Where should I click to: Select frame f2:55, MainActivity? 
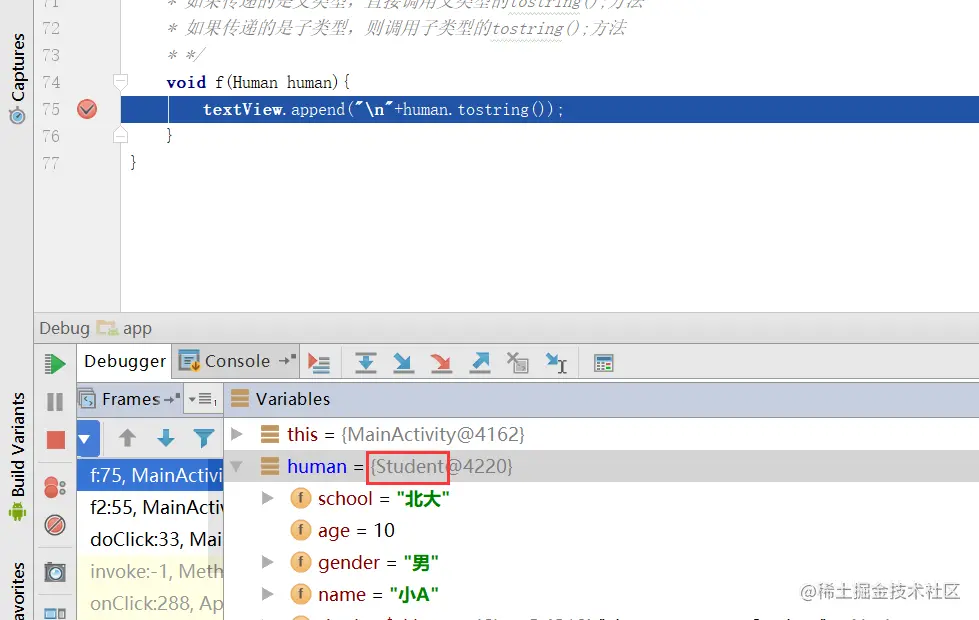150,507
